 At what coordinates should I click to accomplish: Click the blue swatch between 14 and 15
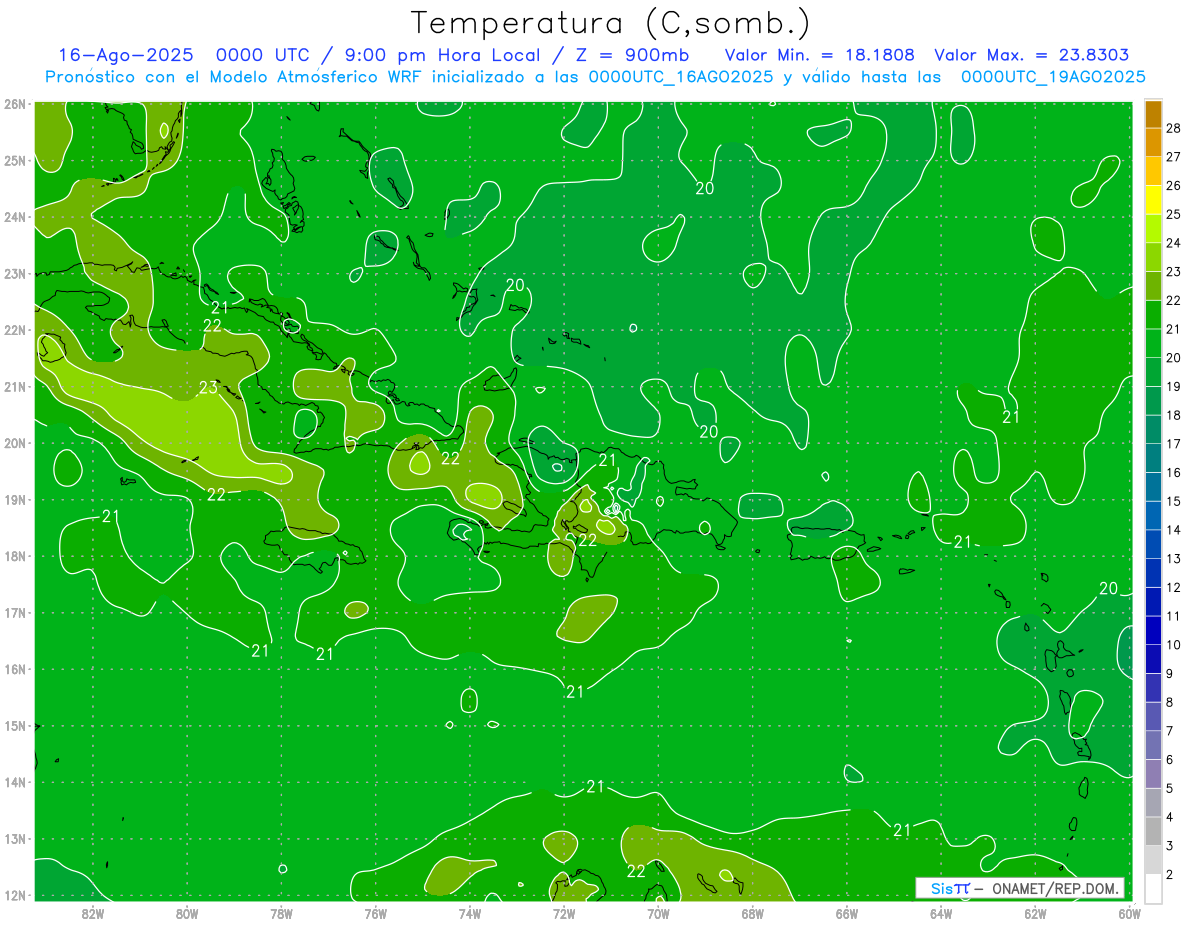pos(1153,515)
